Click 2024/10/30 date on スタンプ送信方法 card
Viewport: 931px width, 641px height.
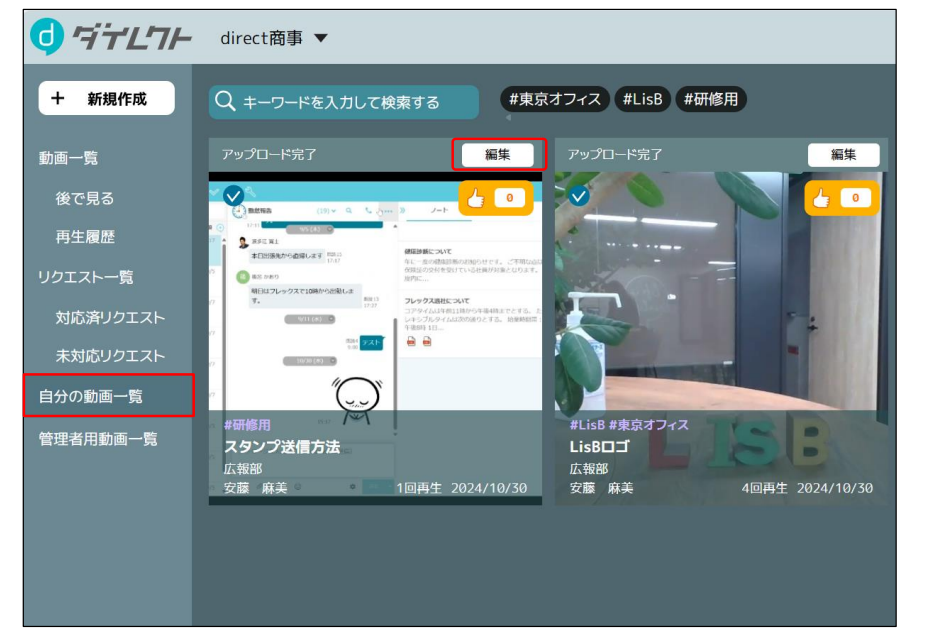[x=489, y=488]
